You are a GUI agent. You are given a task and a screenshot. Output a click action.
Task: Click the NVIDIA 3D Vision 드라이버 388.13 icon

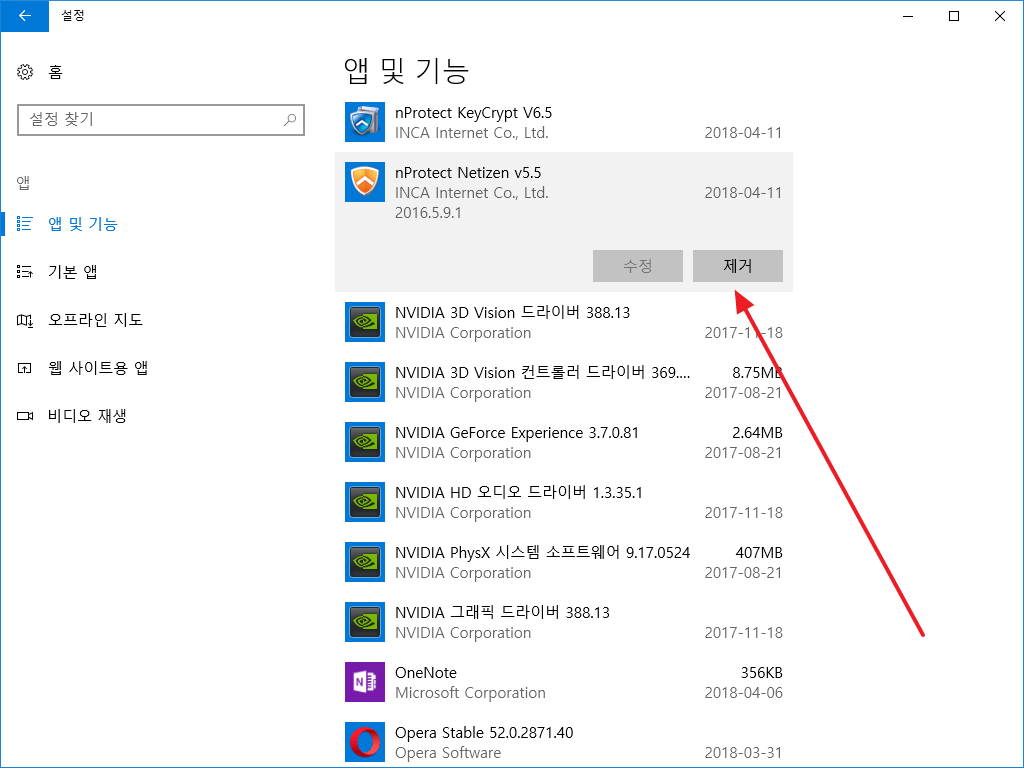364,322
